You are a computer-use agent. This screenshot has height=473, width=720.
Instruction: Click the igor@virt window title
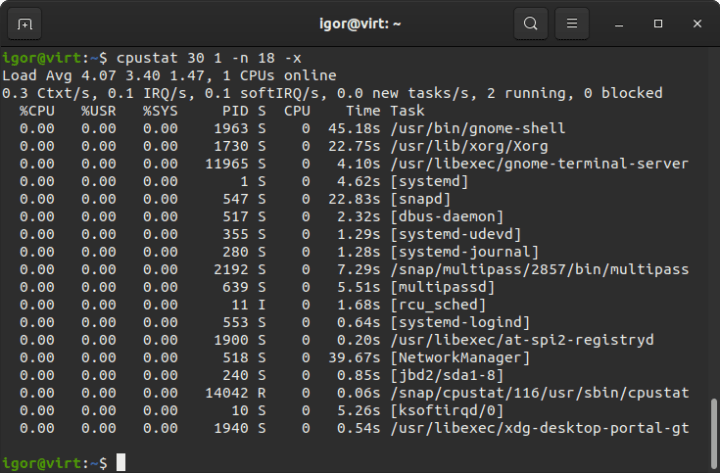click(360, 23)
